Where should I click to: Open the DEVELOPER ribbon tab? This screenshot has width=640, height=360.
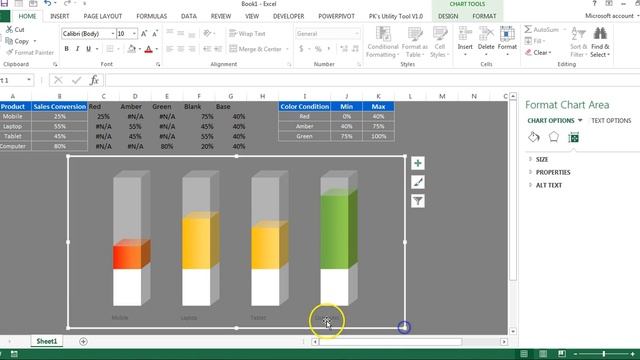[289, 16]
